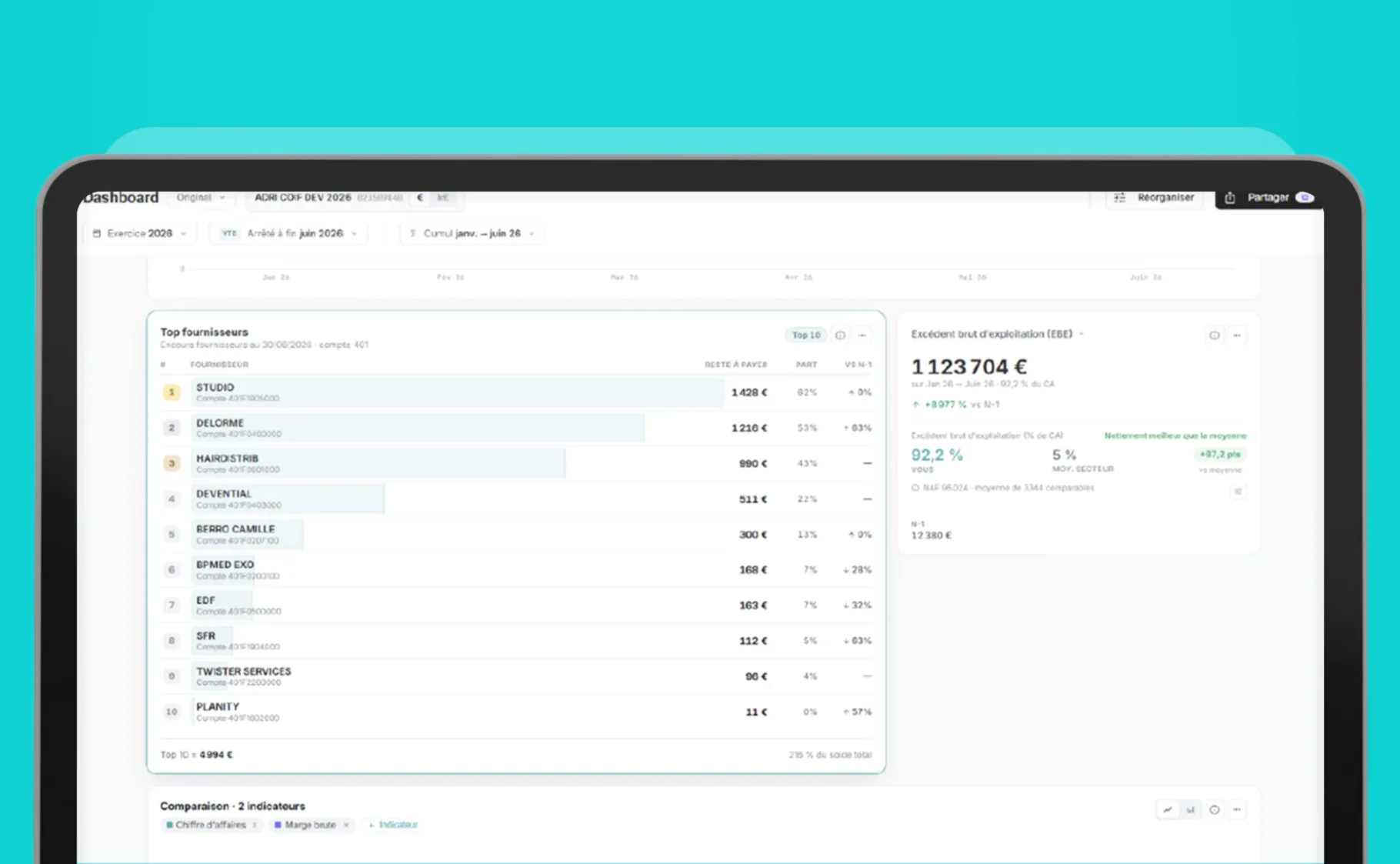This screenshot has width=1400, height=864.
Task: Switch comparison to line chart view
Action: 1168,809
